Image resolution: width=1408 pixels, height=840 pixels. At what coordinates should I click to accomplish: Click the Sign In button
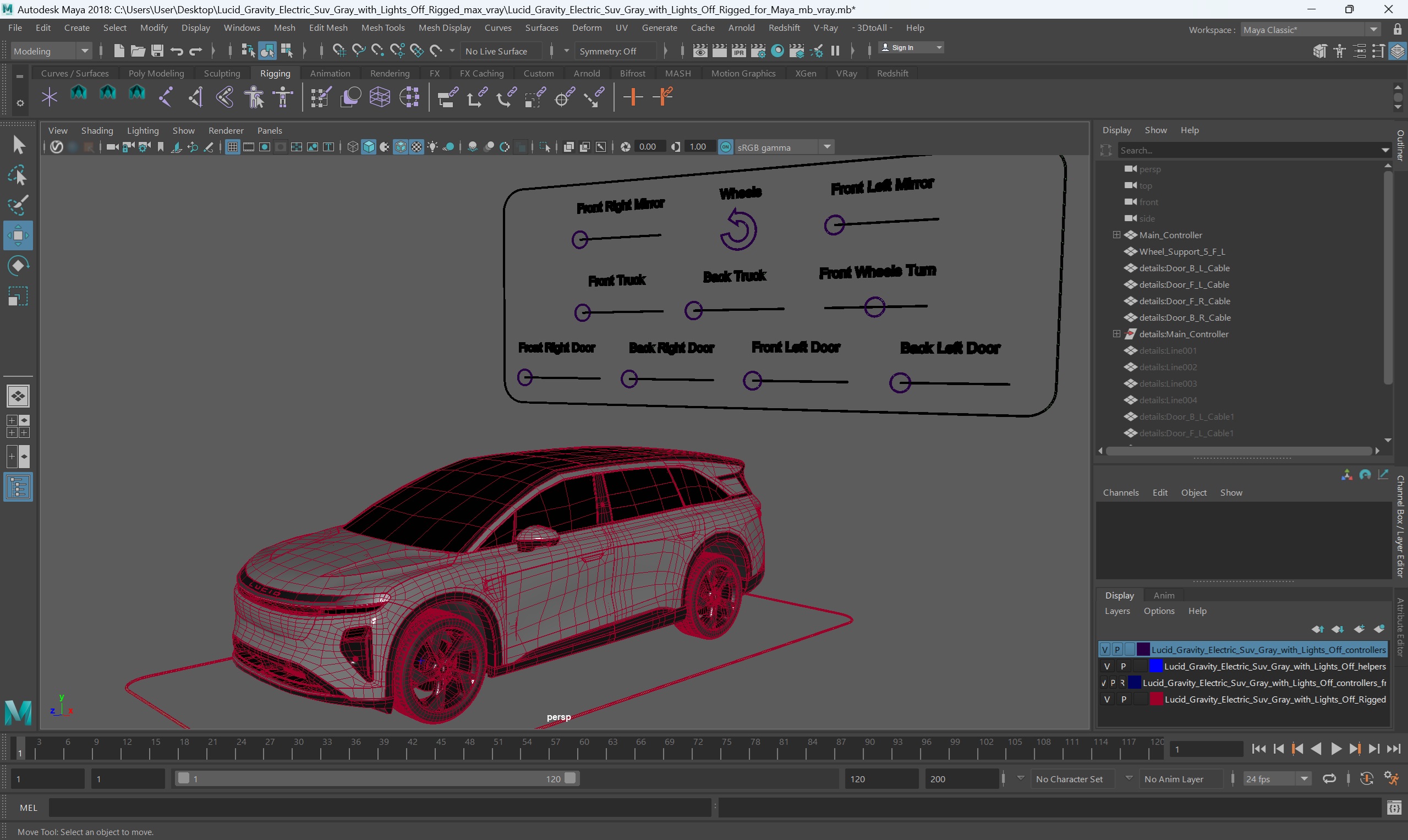[x=911, y=47]
